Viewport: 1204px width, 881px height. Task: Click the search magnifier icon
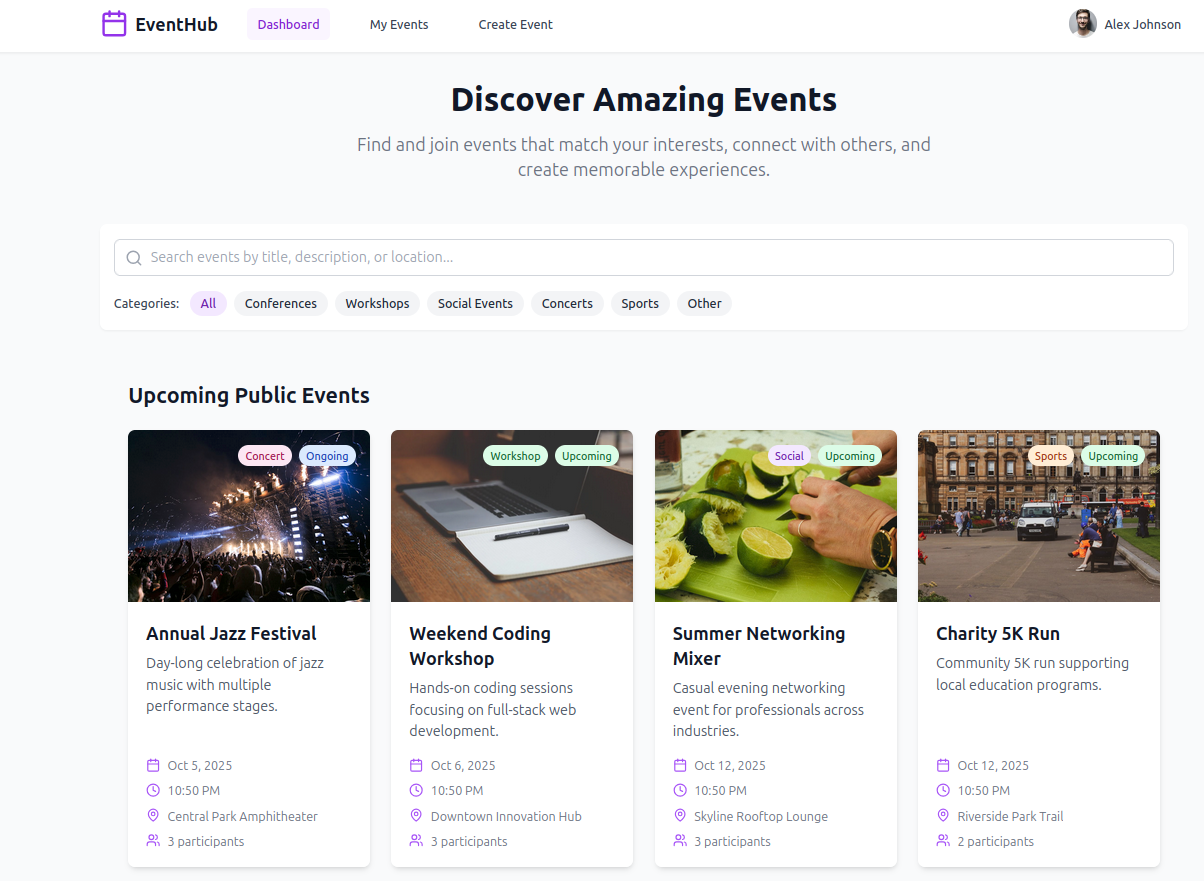134,258
